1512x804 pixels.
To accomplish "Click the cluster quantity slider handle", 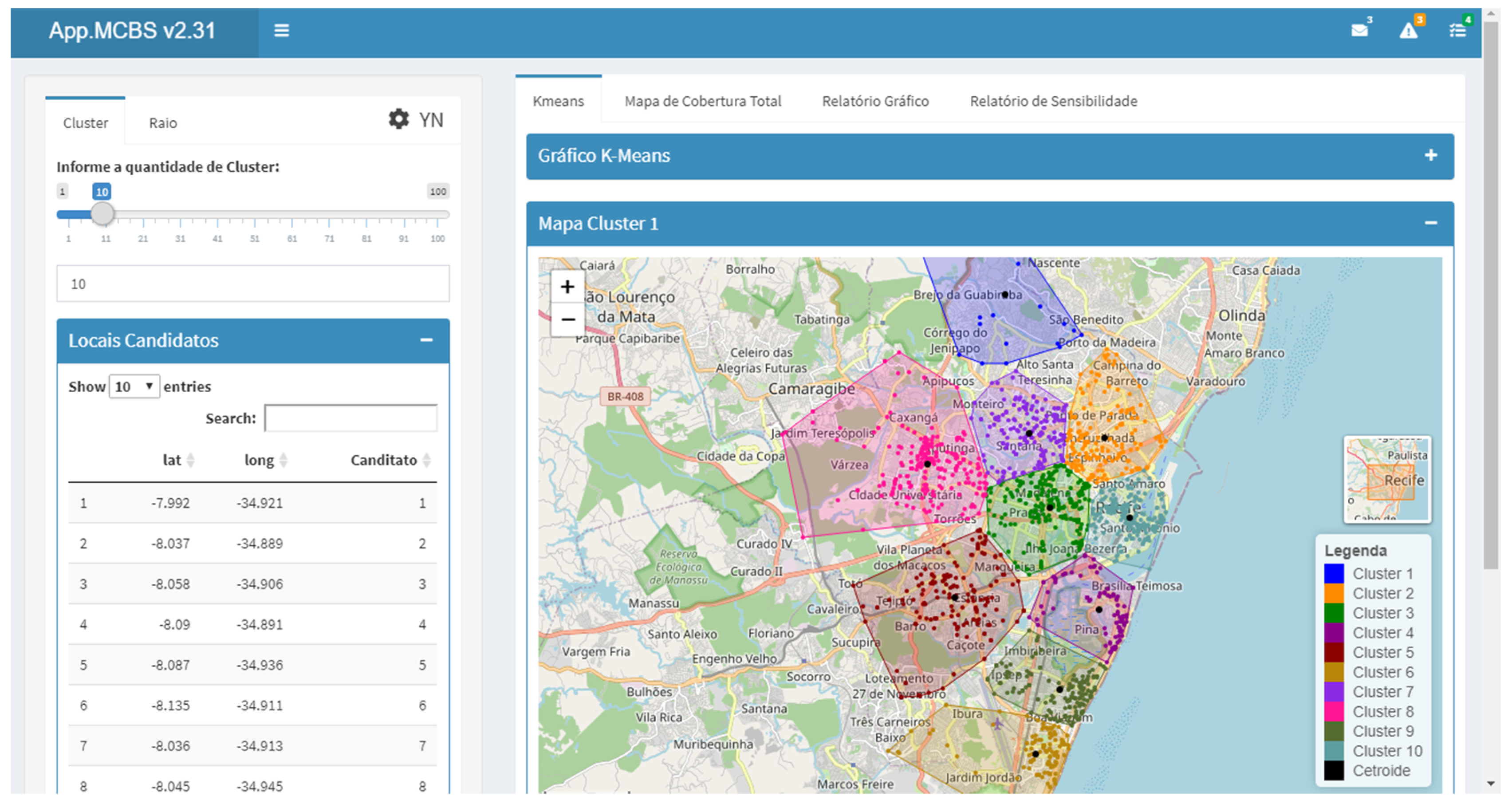I will 103,214.
